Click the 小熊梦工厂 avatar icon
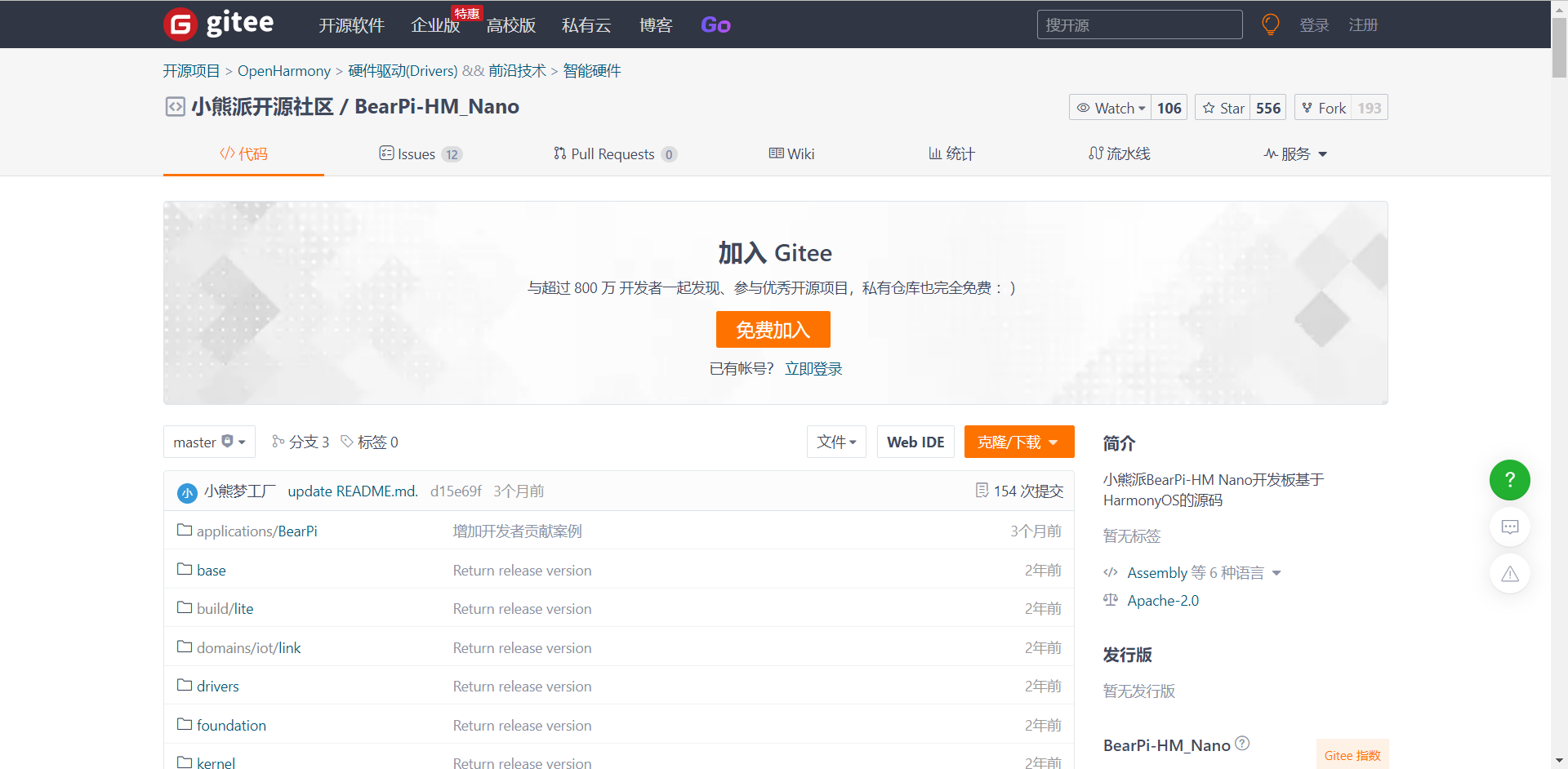 [x=187, y=492]
